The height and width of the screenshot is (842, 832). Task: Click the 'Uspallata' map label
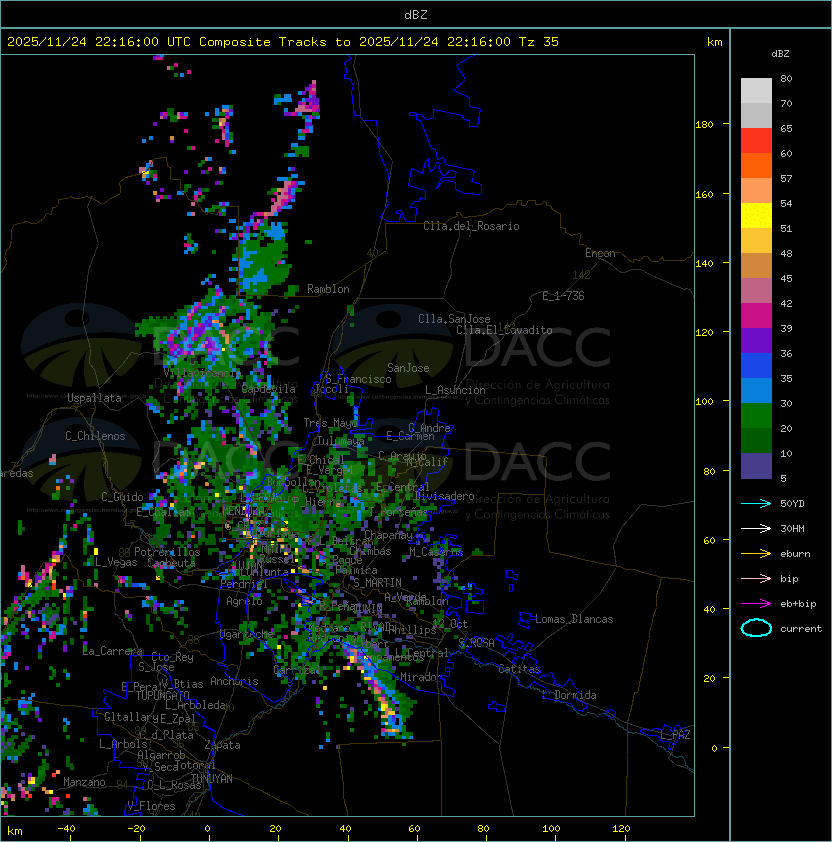pos(94,398)
